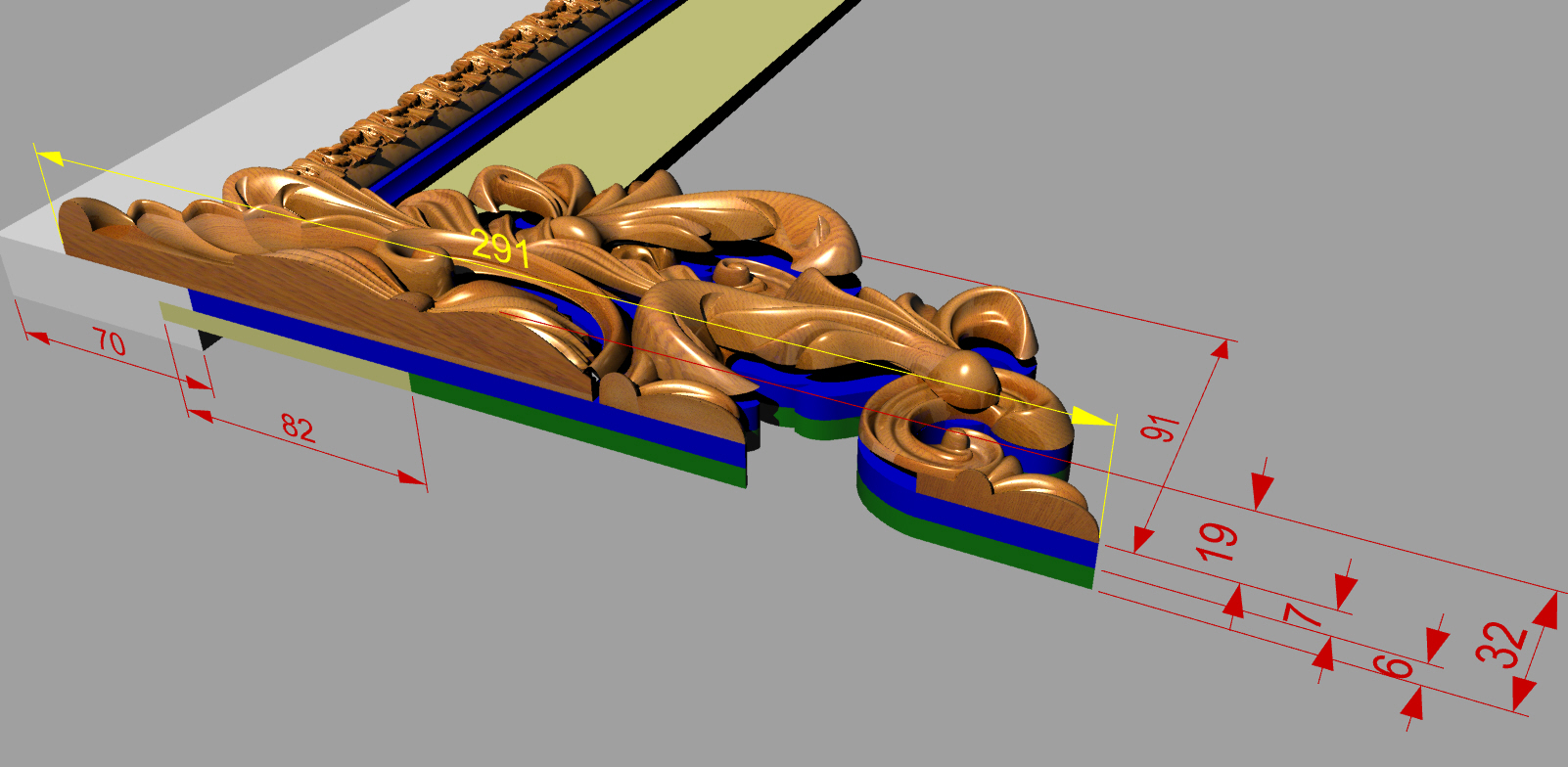Click the 32 dimension value
This screenshot has height=767, width=1568.
pyautogui.click(x=1502, y=642)
